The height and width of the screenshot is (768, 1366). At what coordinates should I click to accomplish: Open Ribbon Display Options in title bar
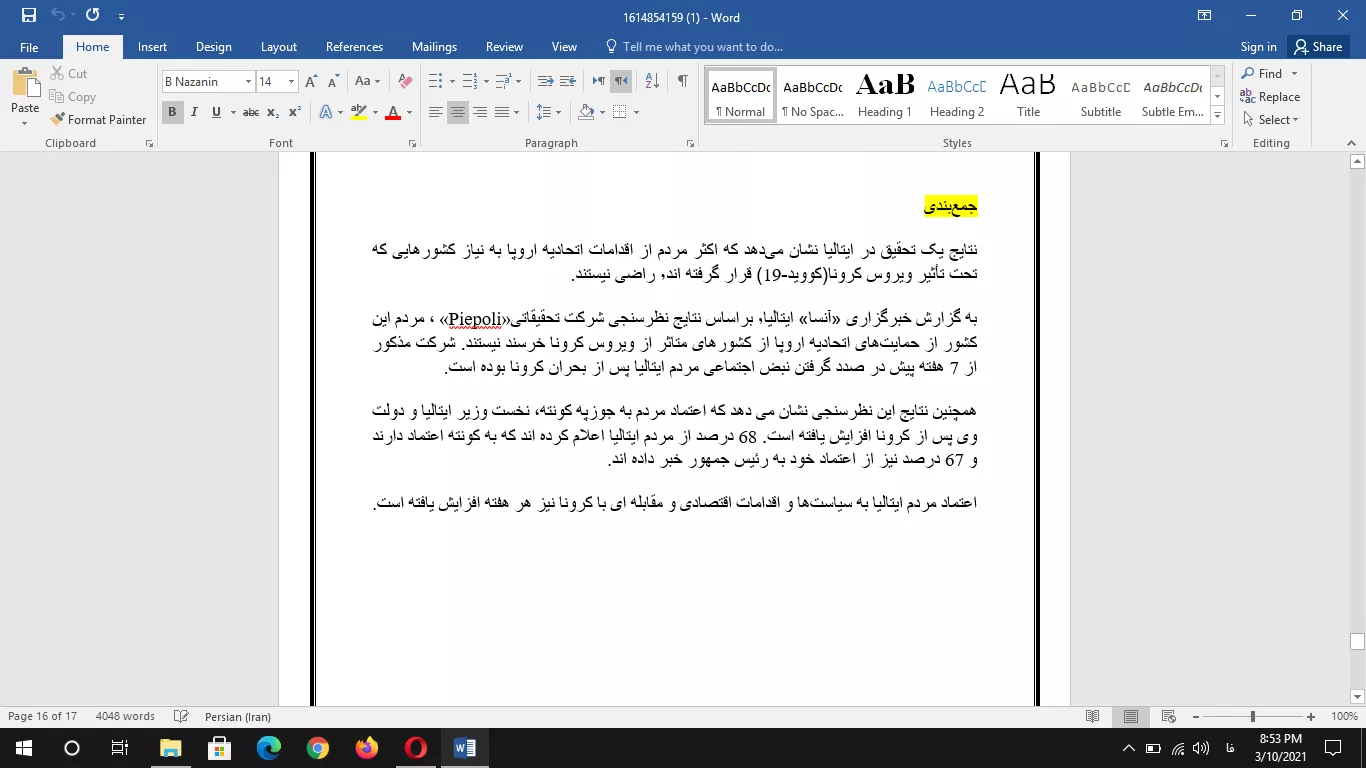point(1203,16)
